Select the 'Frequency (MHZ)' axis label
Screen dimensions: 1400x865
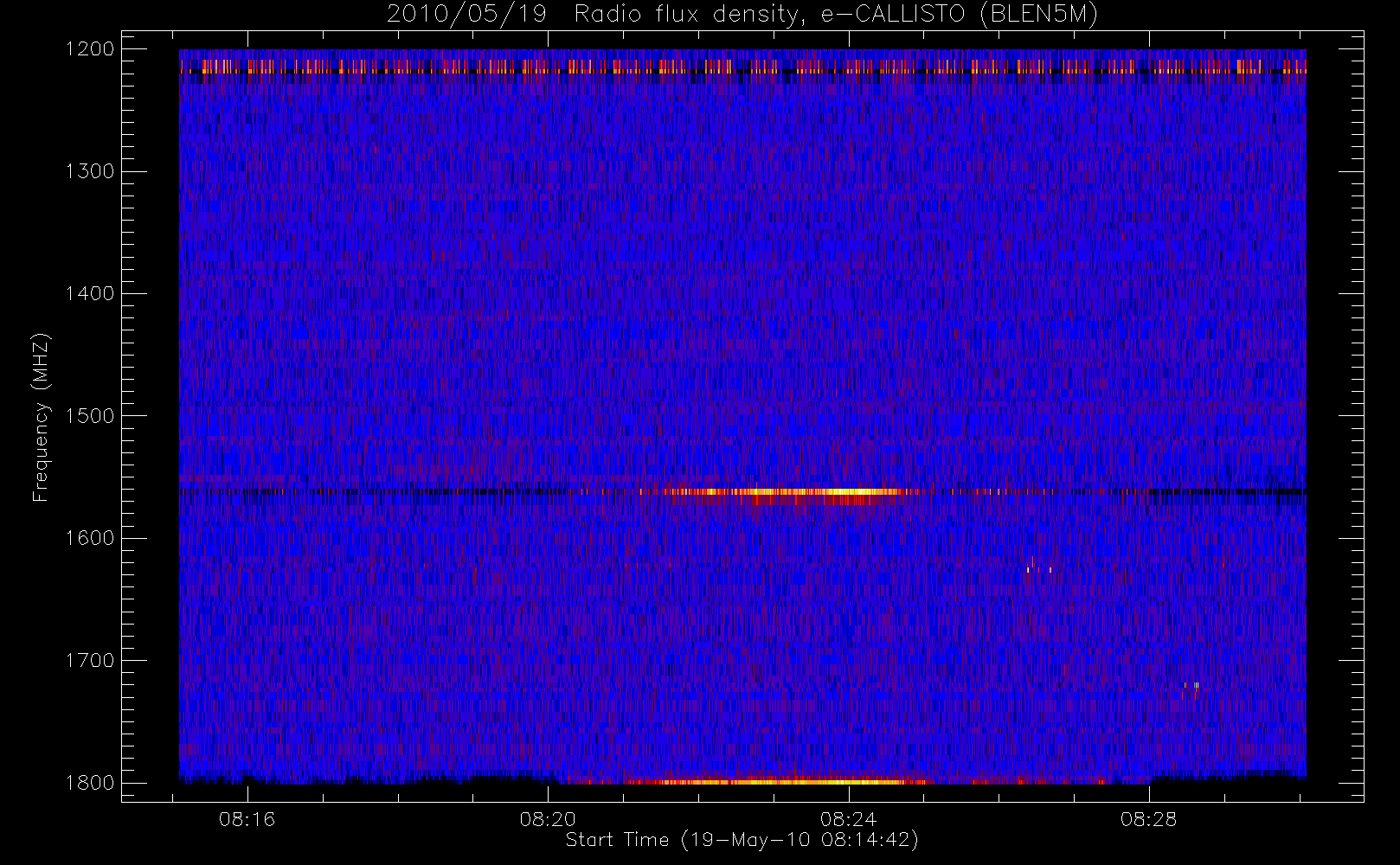pos(41,417)
